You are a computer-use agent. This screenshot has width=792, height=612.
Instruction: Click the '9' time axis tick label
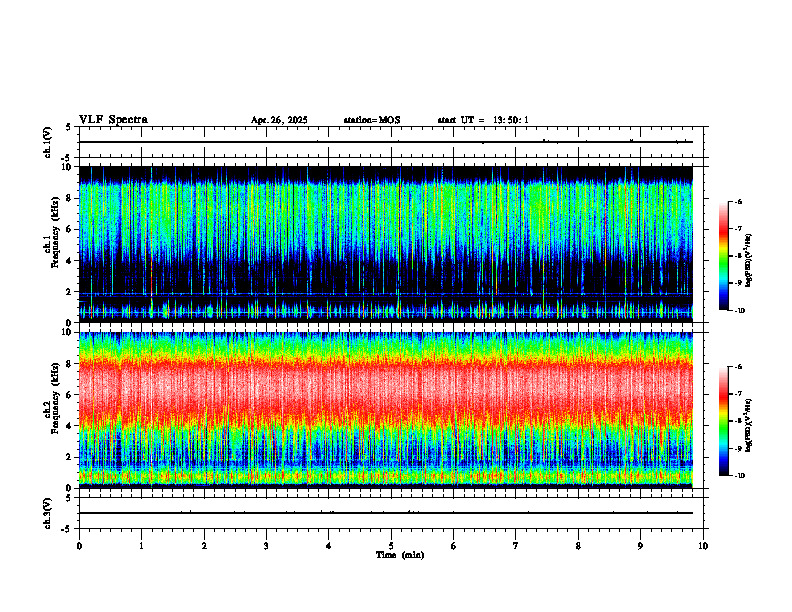640,546
